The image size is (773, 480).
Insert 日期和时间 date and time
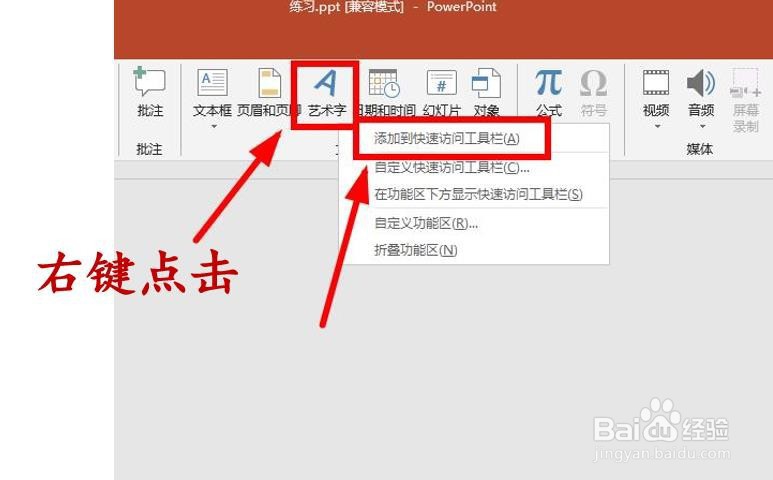(386, 92)
